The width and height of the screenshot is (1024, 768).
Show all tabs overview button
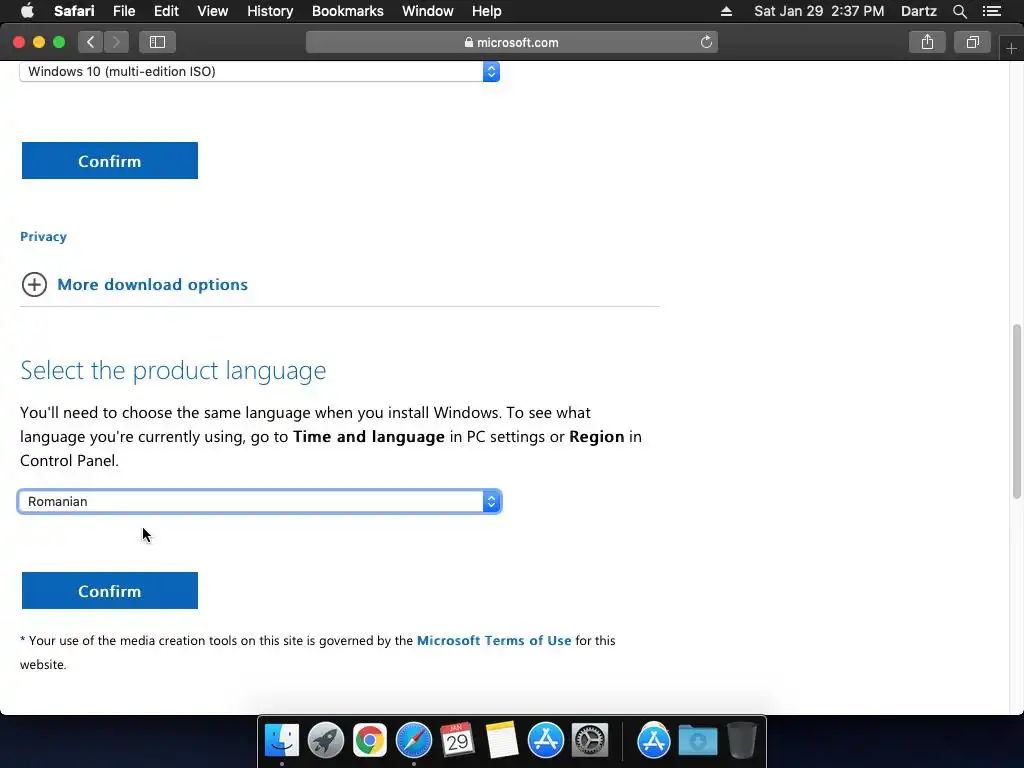[x=972, y=42]
